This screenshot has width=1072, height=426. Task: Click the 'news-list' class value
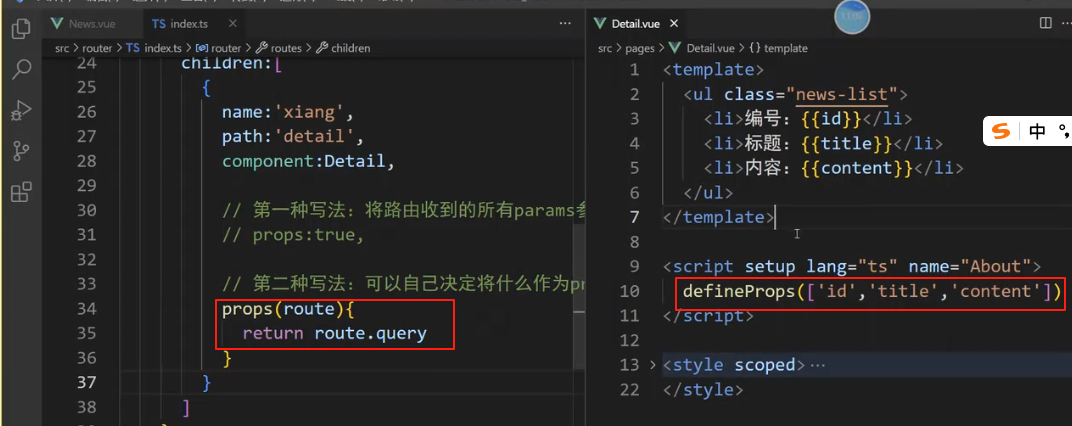point(842,94)
